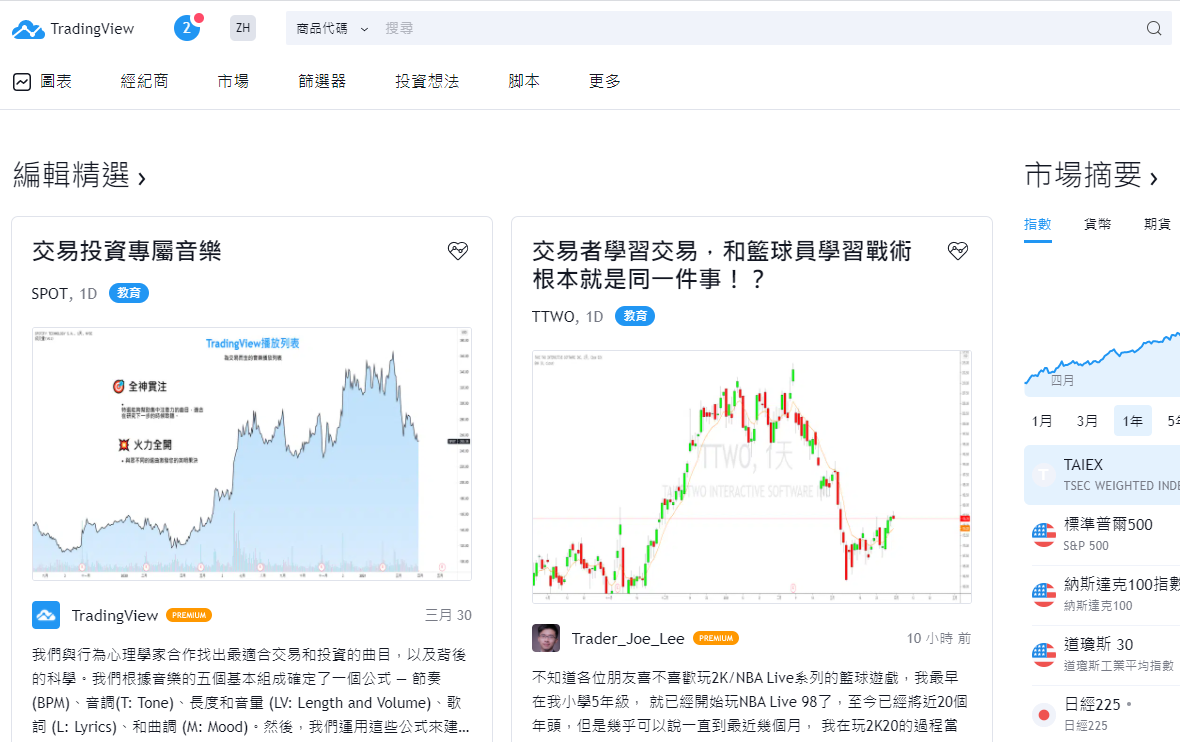Select the 1月 time range
Screen dimensions: 1180x742
point(1042,421)
